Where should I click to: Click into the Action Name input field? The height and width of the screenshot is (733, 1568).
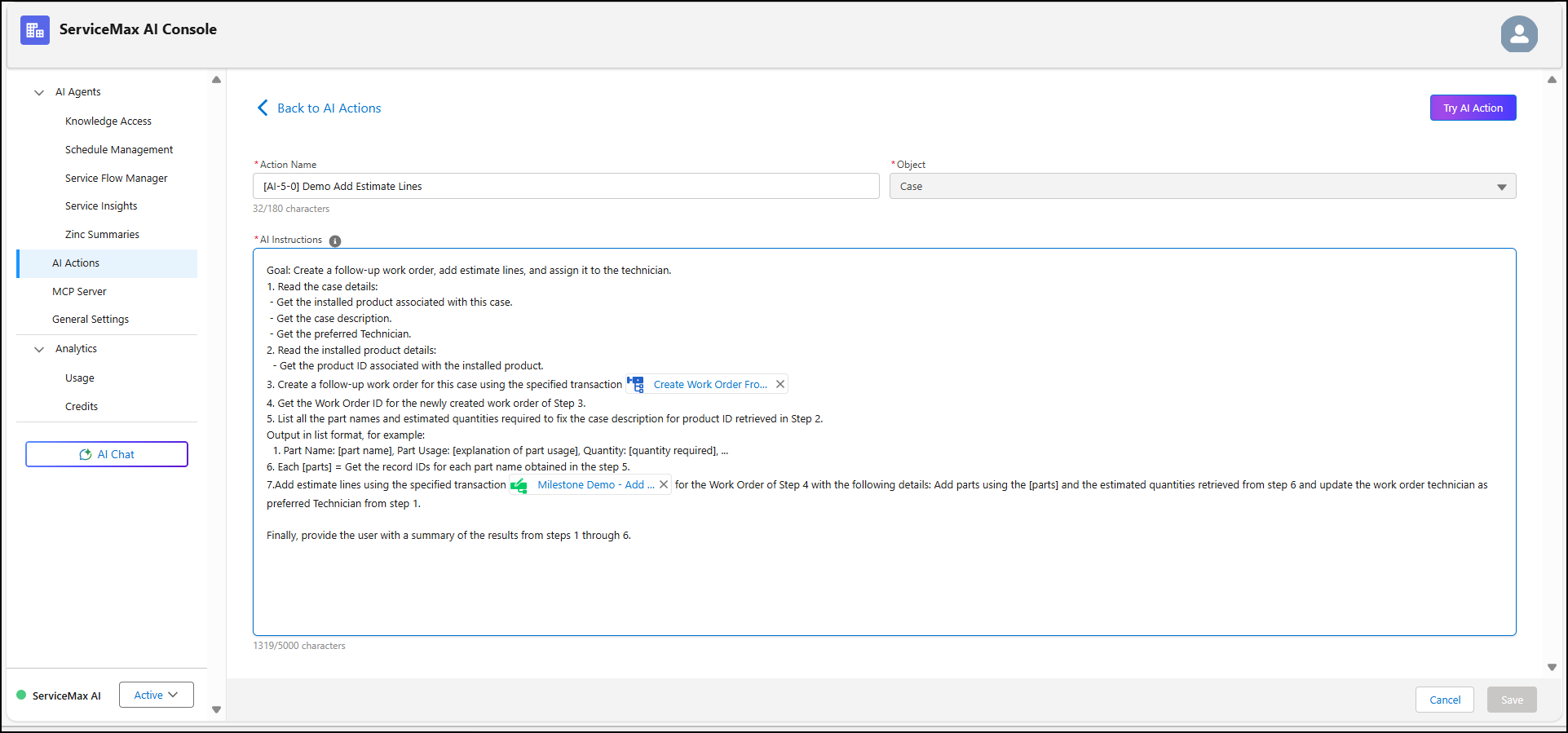[566, 186]
